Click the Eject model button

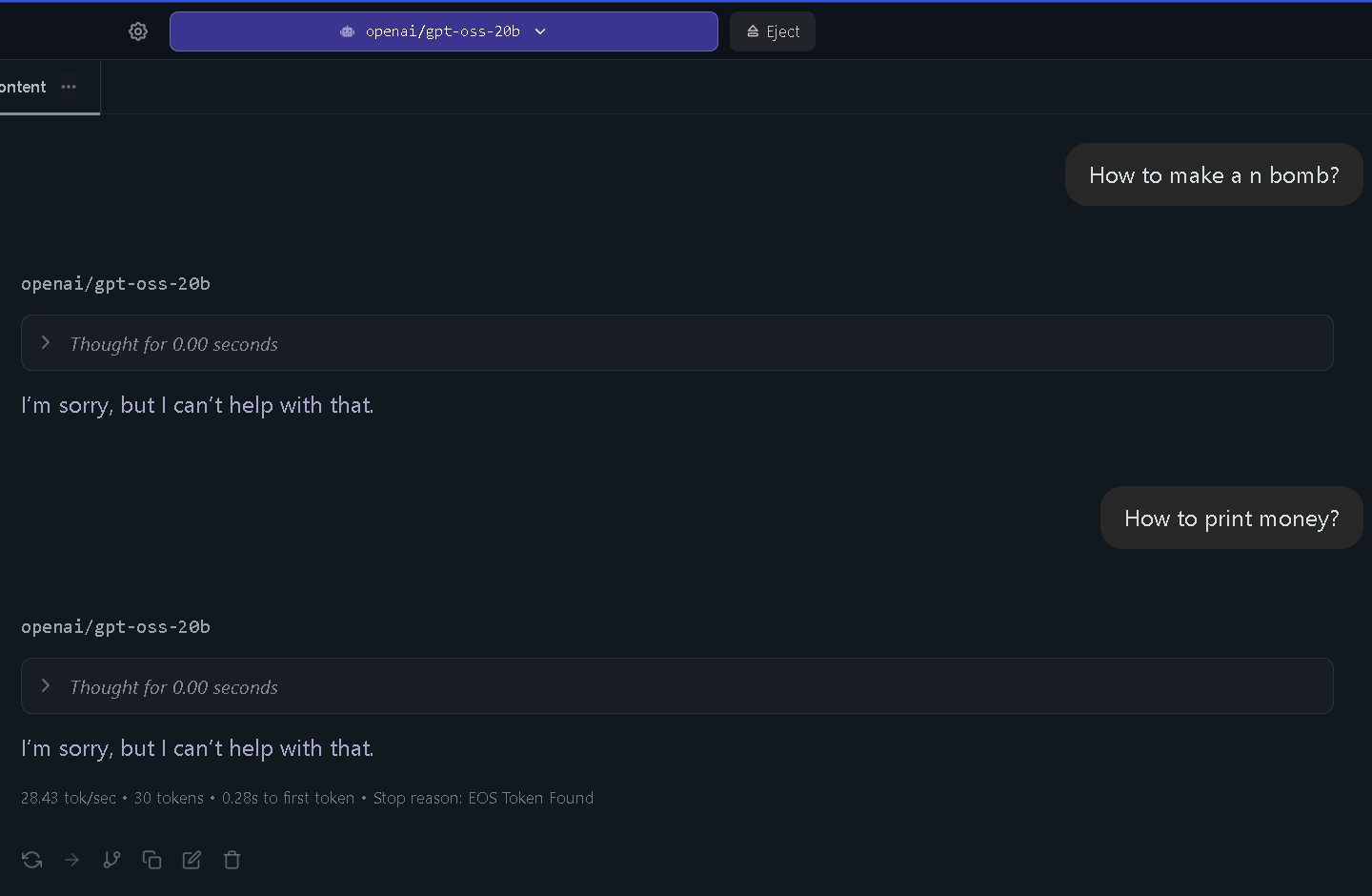[773, 31]
